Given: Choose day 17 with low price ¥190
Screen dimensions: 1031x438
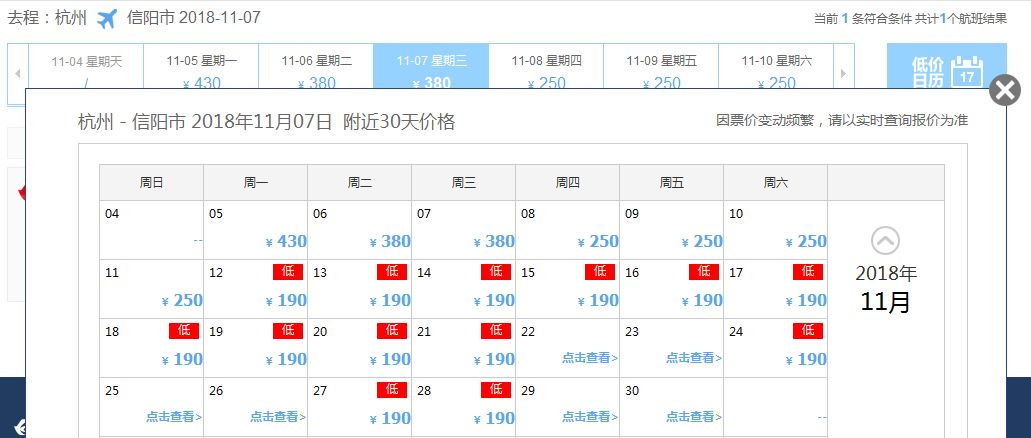Looking at the screenshot, I should point(775,289).
